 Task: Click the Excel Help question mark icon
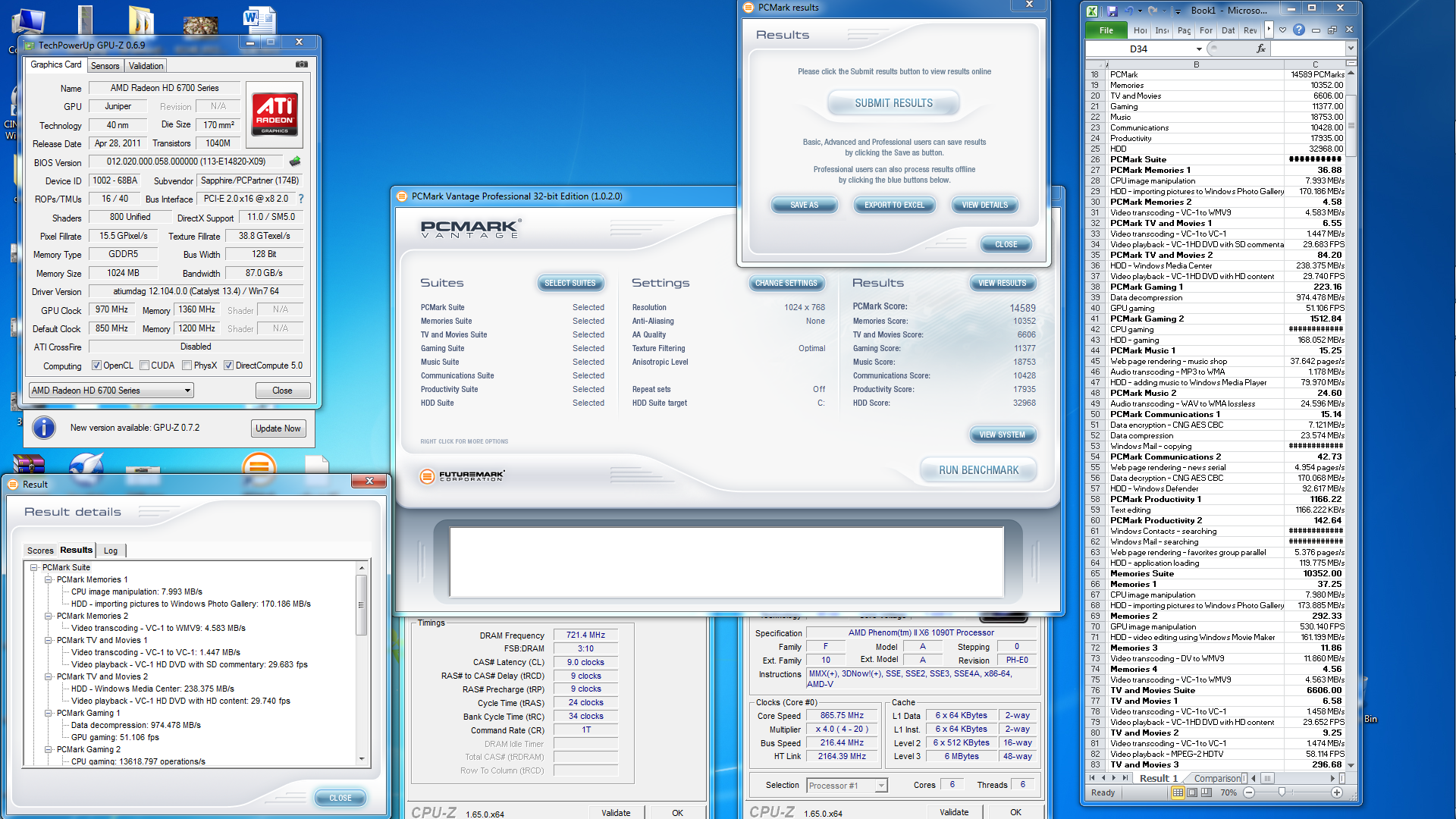(1299, 30)
